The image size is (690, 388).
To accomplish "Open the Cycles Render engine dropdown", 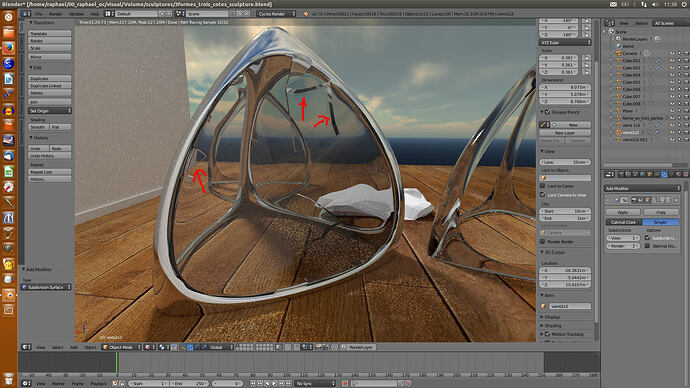I will (276, 14).
